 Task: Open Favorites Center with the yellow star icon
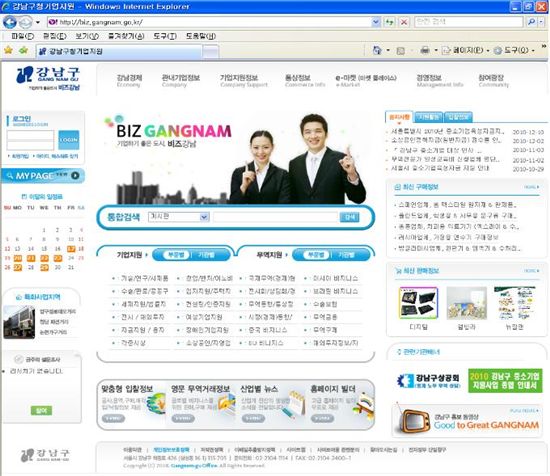[8, 51]
